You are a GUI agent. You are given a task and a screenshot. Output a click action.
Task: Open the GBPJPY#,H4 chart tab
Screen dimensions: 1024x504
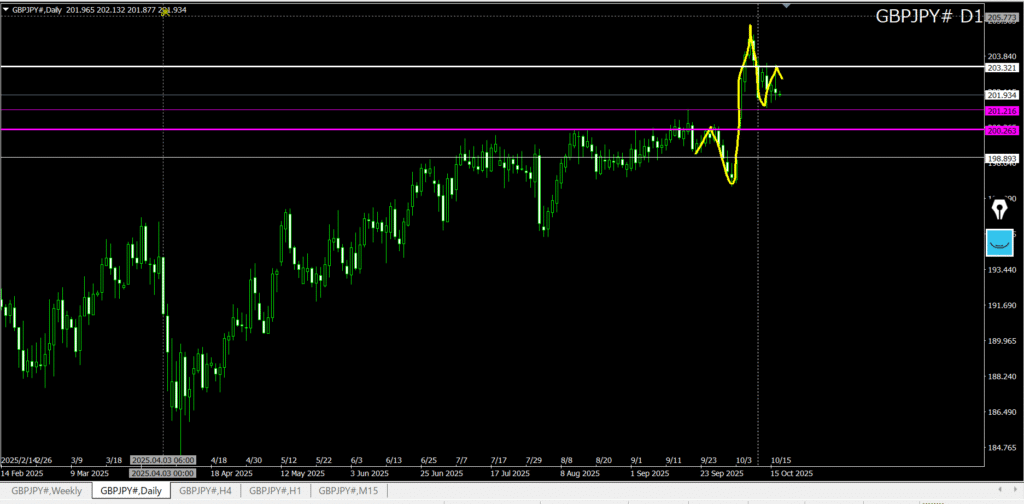(205, 490)
